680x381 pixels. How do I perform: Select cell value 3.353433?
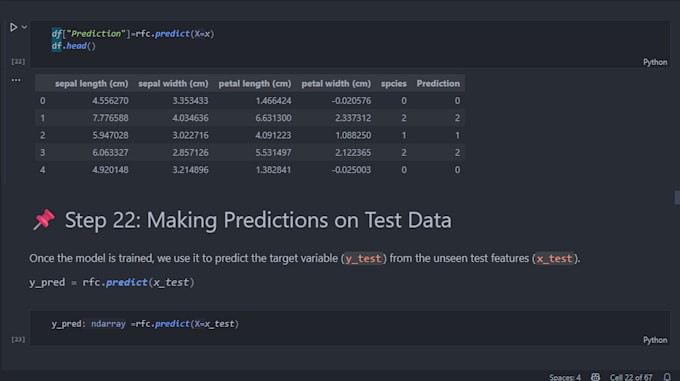point(190,101)
